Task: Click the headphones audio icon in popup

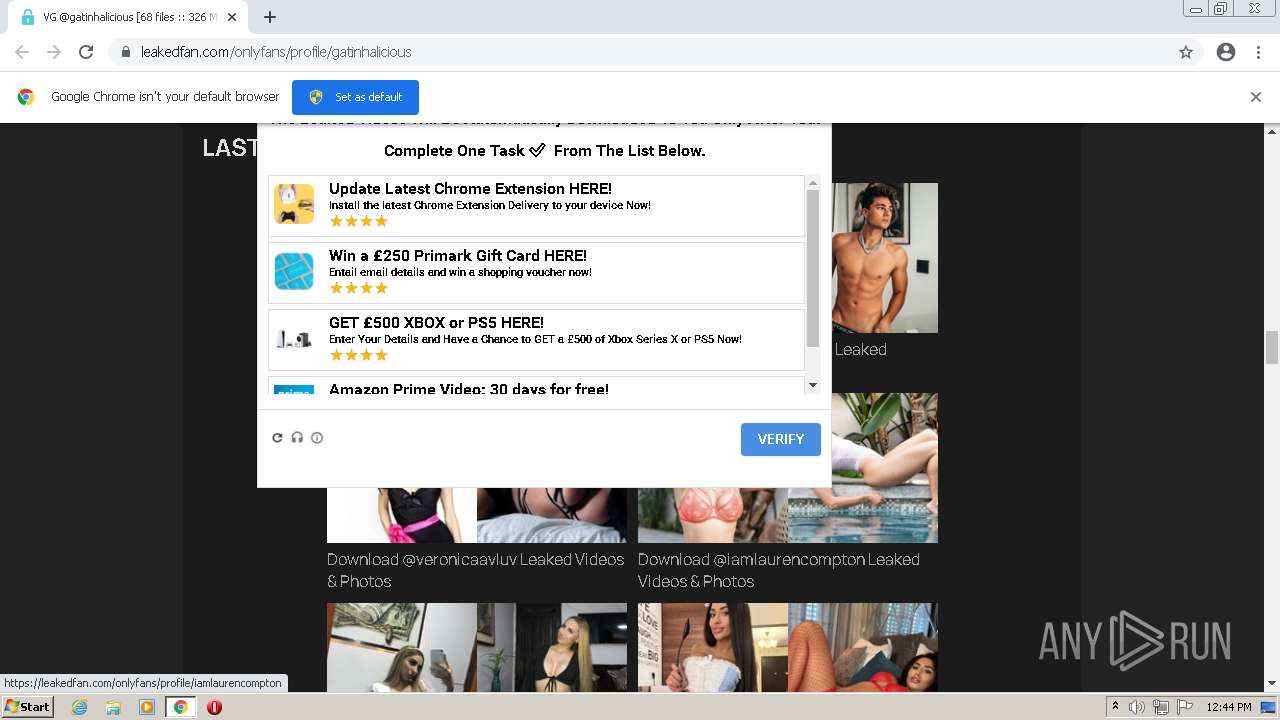Action: tap(297, 438)
